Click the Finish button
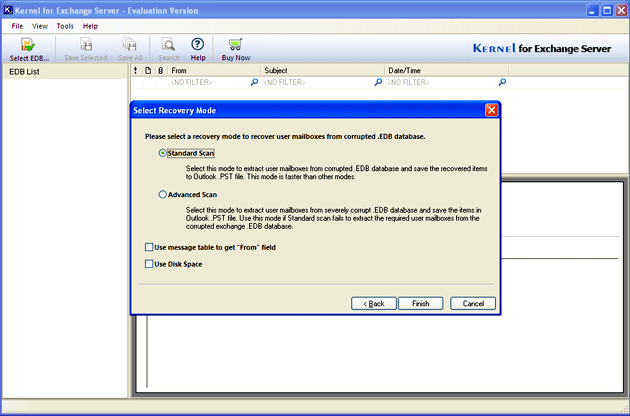Screen dimensions: 630x416 coord(421,303)
